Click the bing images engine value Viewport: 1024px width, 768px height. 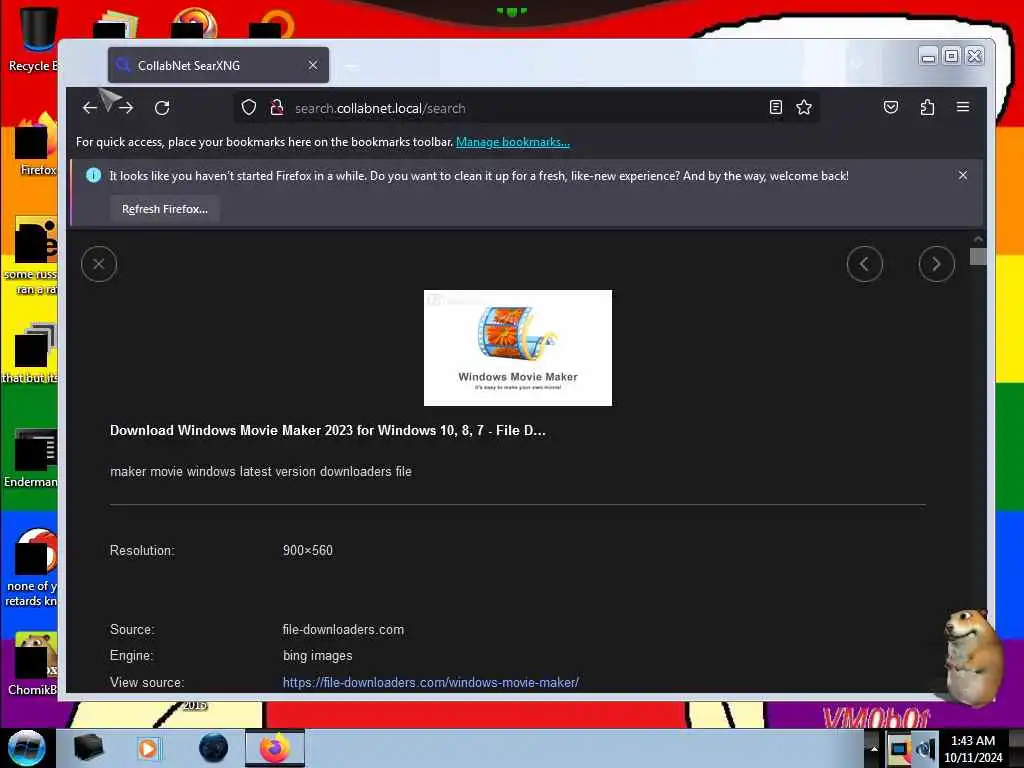coord(317,656)
